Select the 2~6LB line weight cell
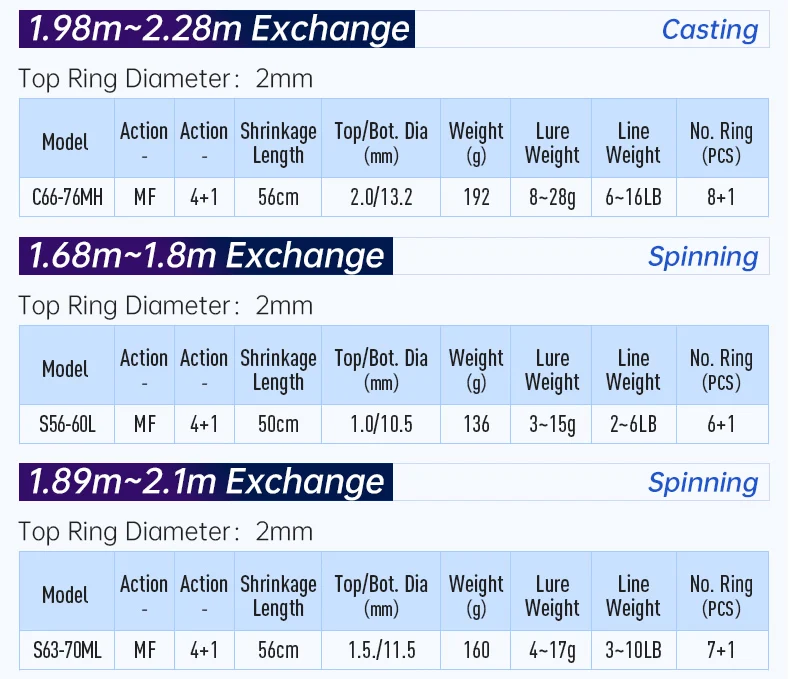 633,424
